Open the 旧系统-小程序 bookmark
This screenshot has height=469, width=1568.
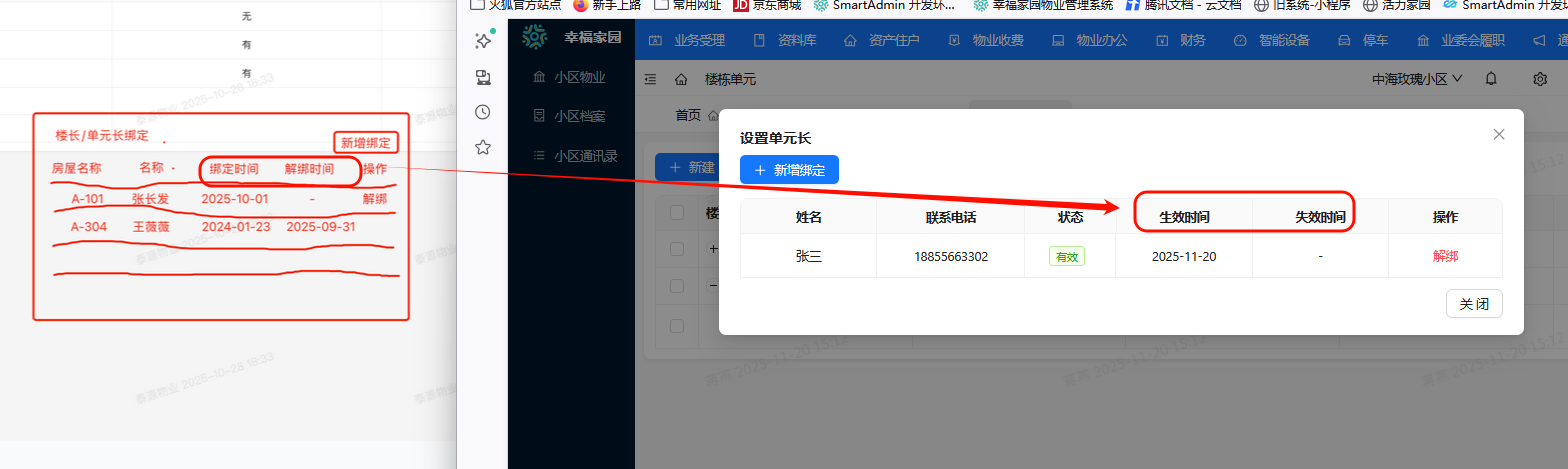1303,4
